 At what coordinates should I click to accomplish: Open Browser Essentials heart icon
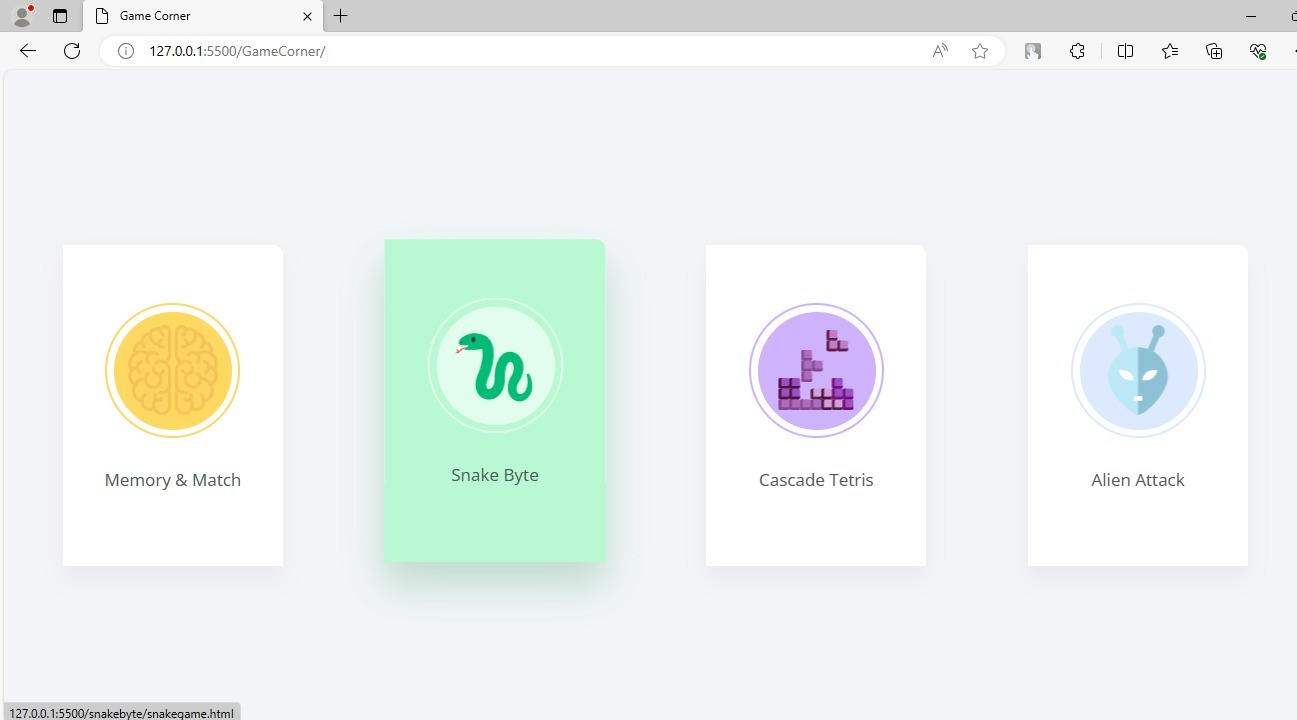(1258, 50)
